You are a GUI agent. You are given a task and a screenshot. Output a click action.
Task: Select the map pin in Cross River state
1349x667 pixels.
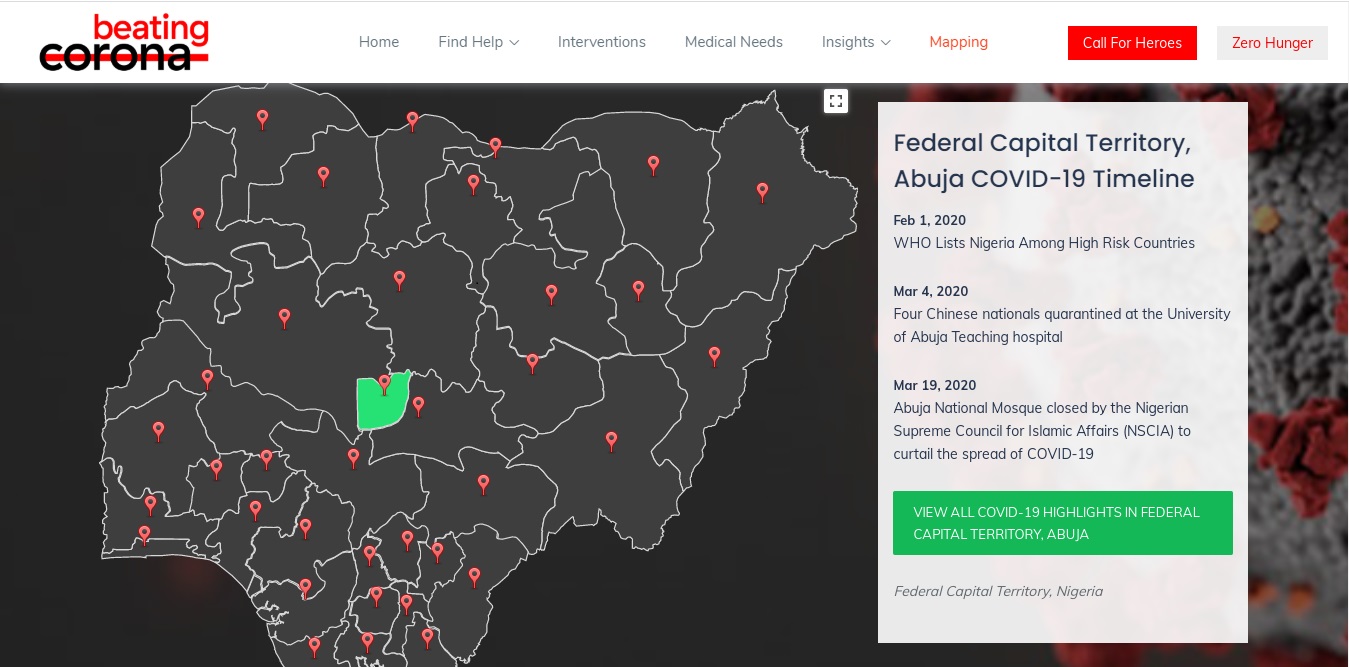[474, 577]
